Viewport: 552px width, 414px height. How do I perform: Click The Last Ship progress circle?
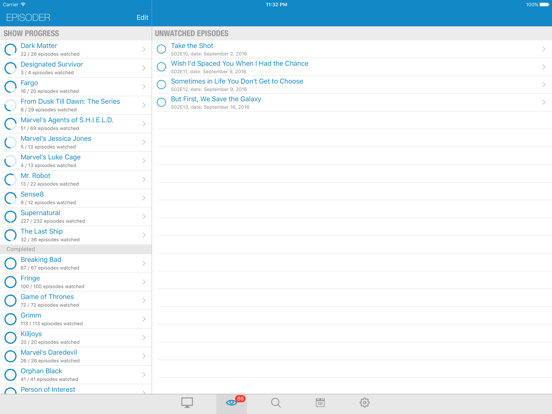(x=10, y=235)
